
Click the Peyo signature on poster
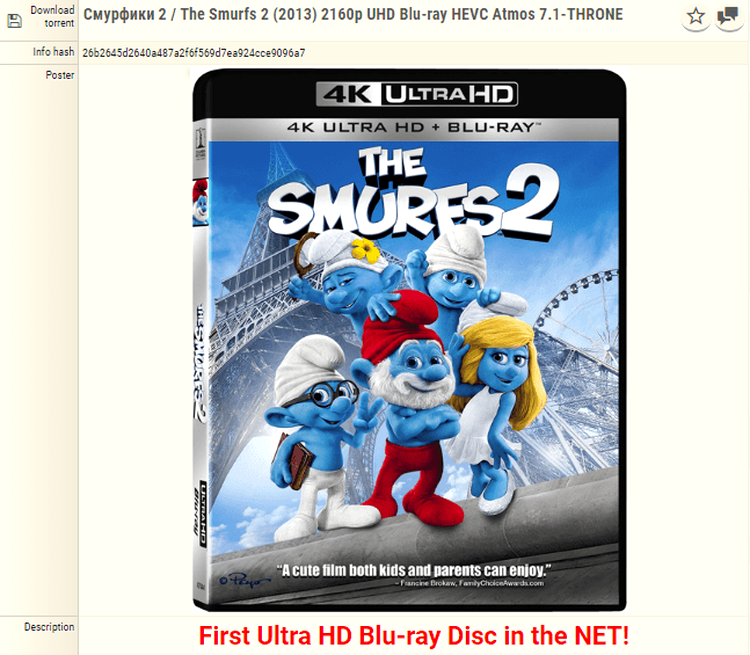(x=244, y=580)
